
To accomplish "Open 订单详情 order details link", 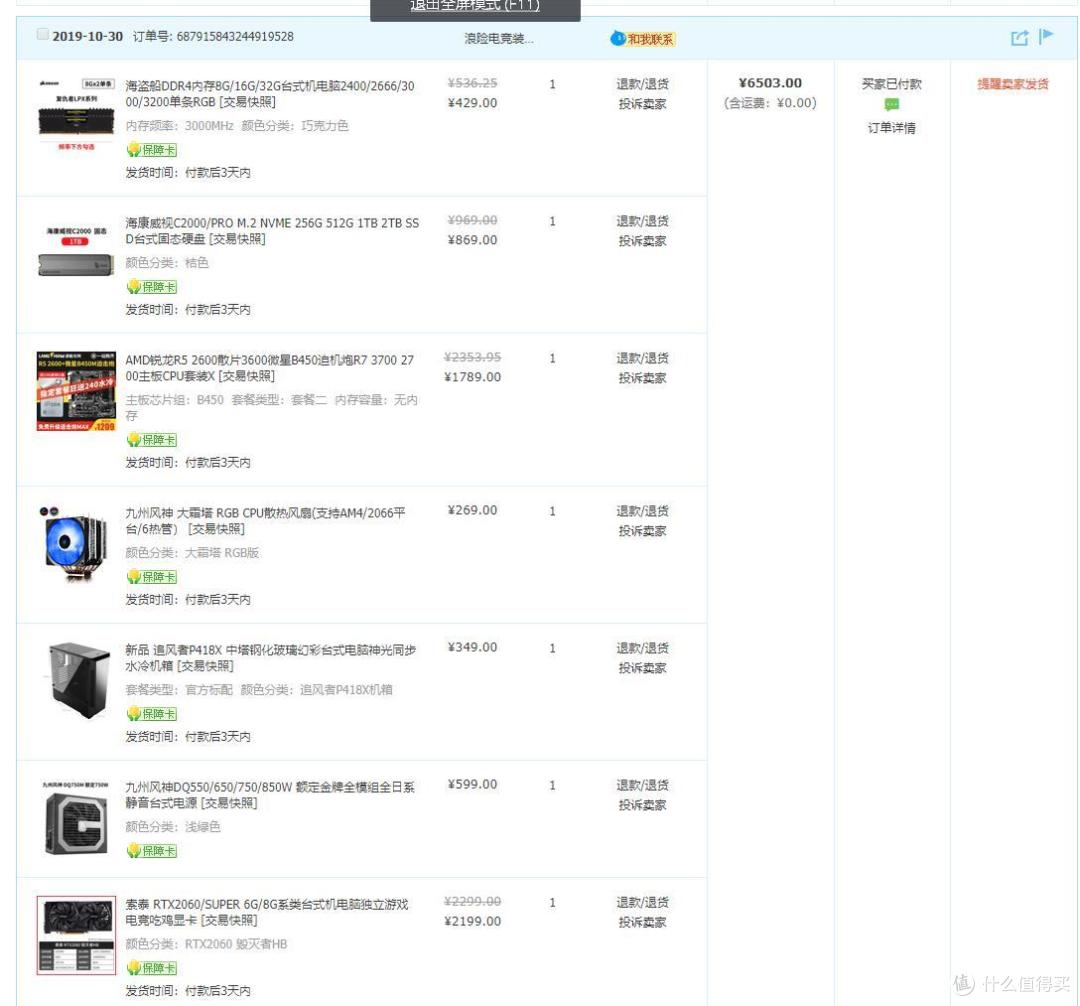I will click(x=891, y=128).
